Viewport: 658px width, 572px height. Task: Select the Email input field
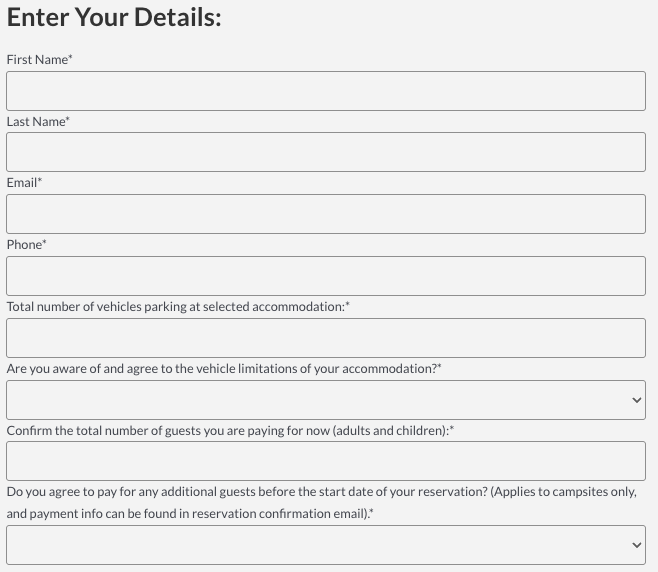click(326, 214)
